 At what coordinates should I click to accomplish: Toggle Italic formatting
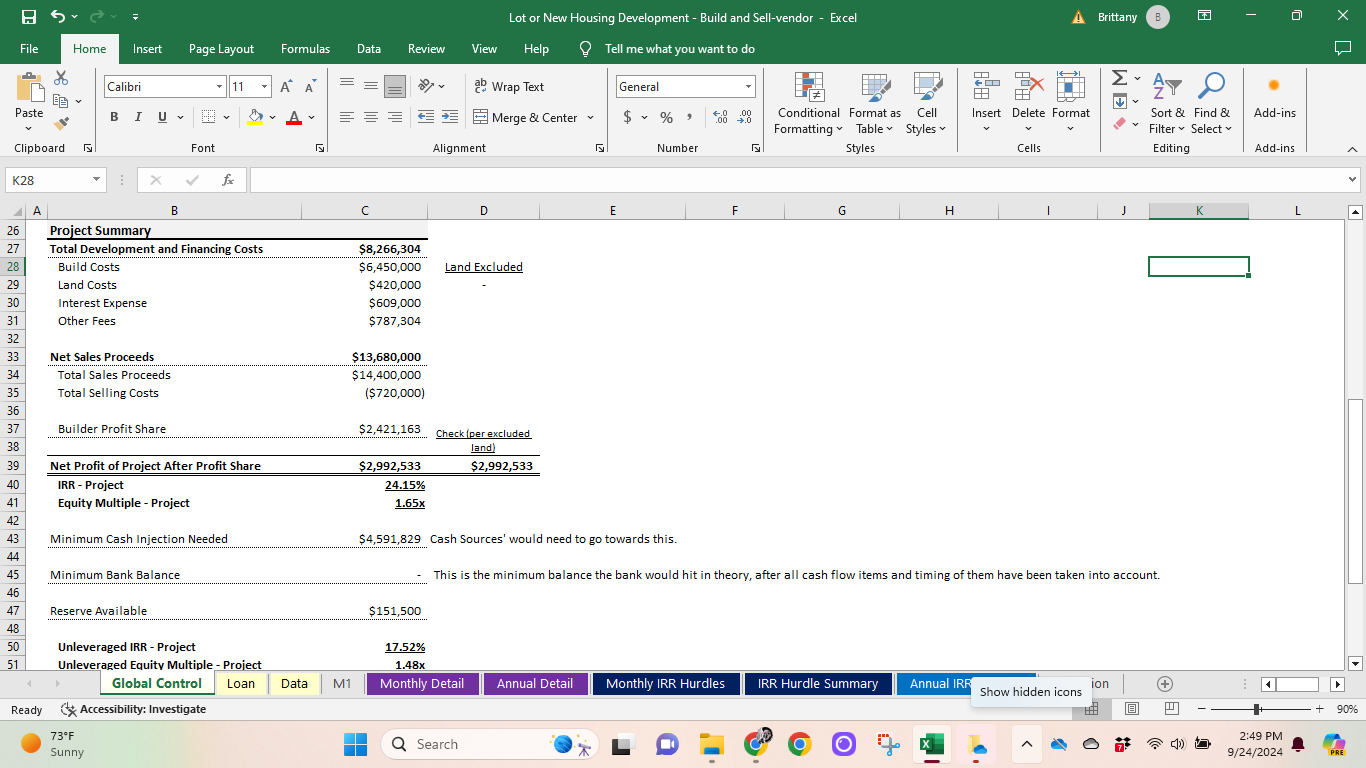pyautogui.click(x=138, y=117)
